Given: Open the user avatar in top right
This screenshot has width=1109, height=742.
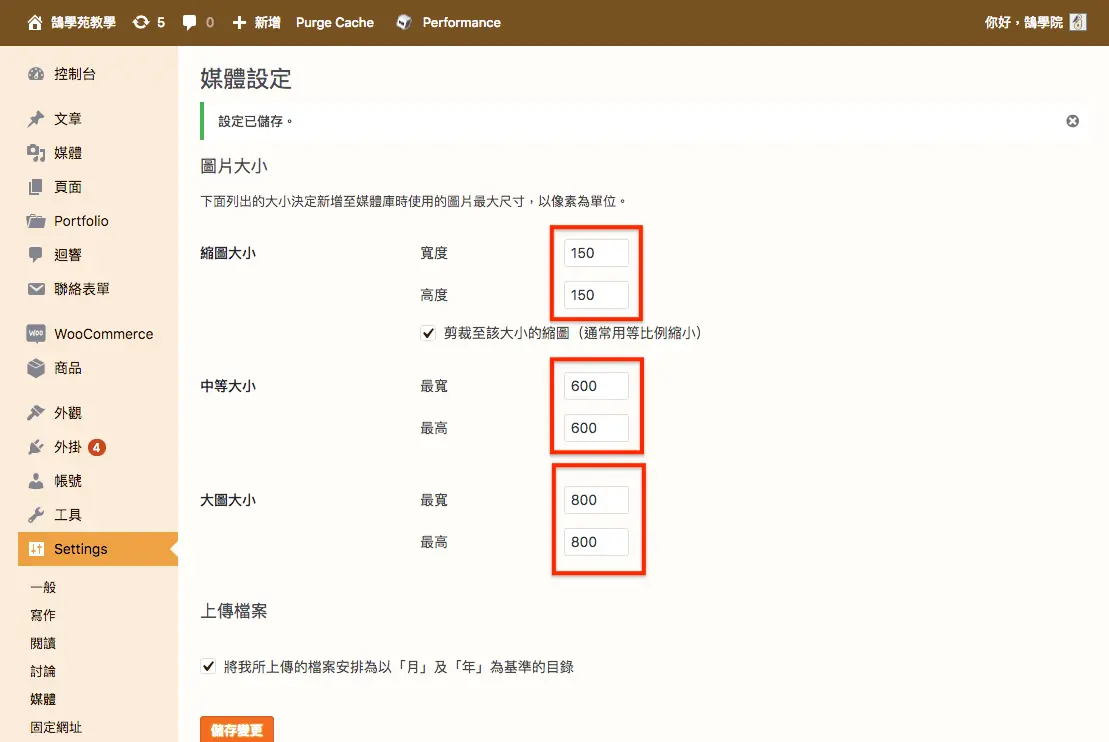Looking at the screenshot, I should [1078, 23].
